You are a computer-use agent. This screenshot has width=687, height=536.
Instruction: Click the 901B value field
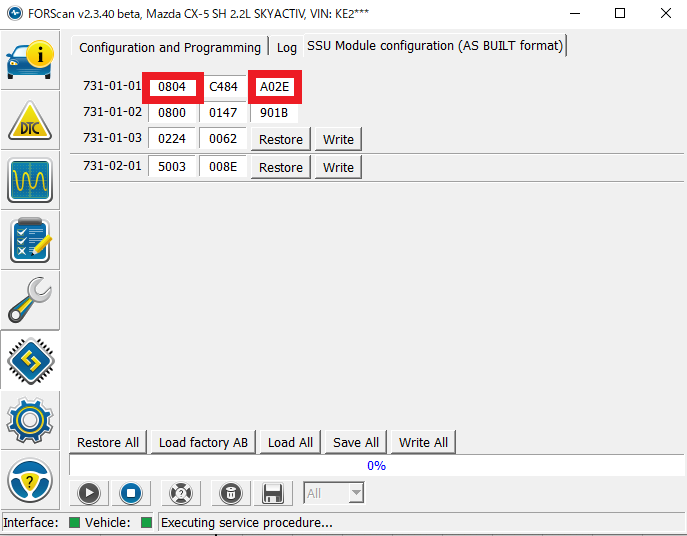(274, 113)
